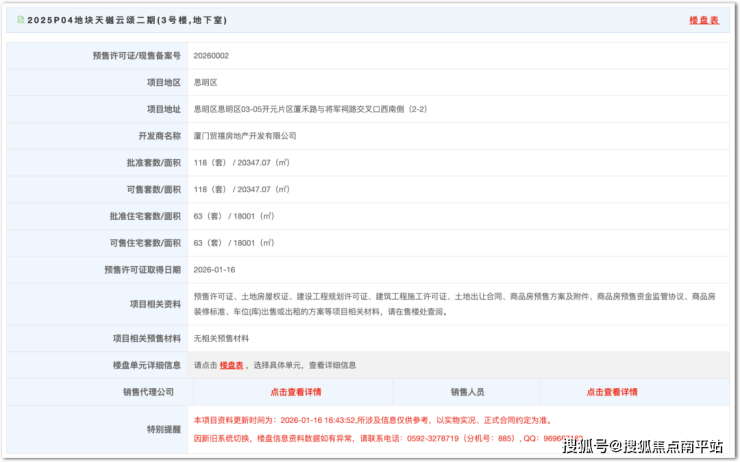The image size is (740, 462).
Task: Click the 批准住宅套数/面积 value
Action: (x=233, y=215)
